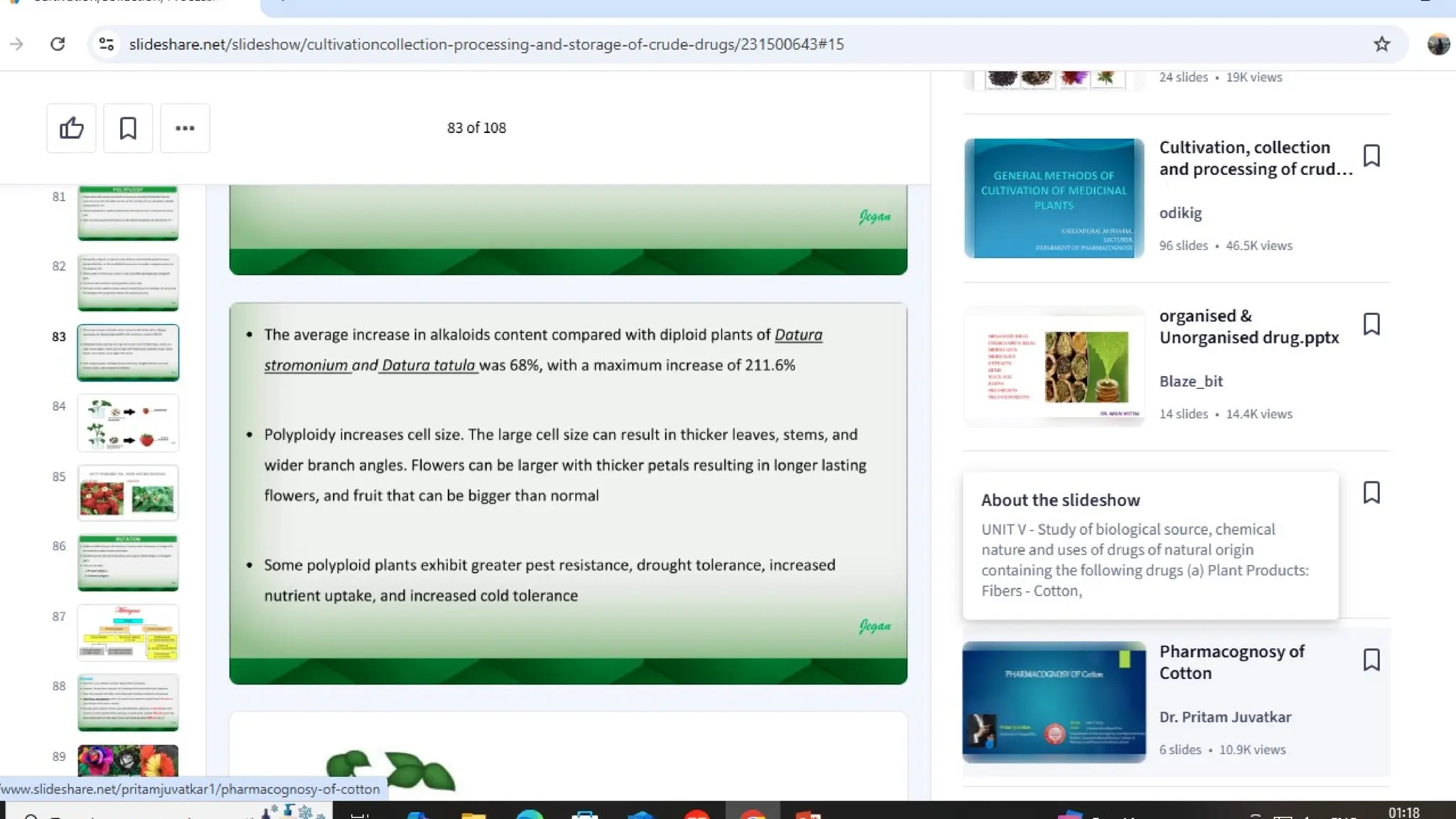Toggle bookmark for Pharmacognosy of Cotton

coord(1371,660)
